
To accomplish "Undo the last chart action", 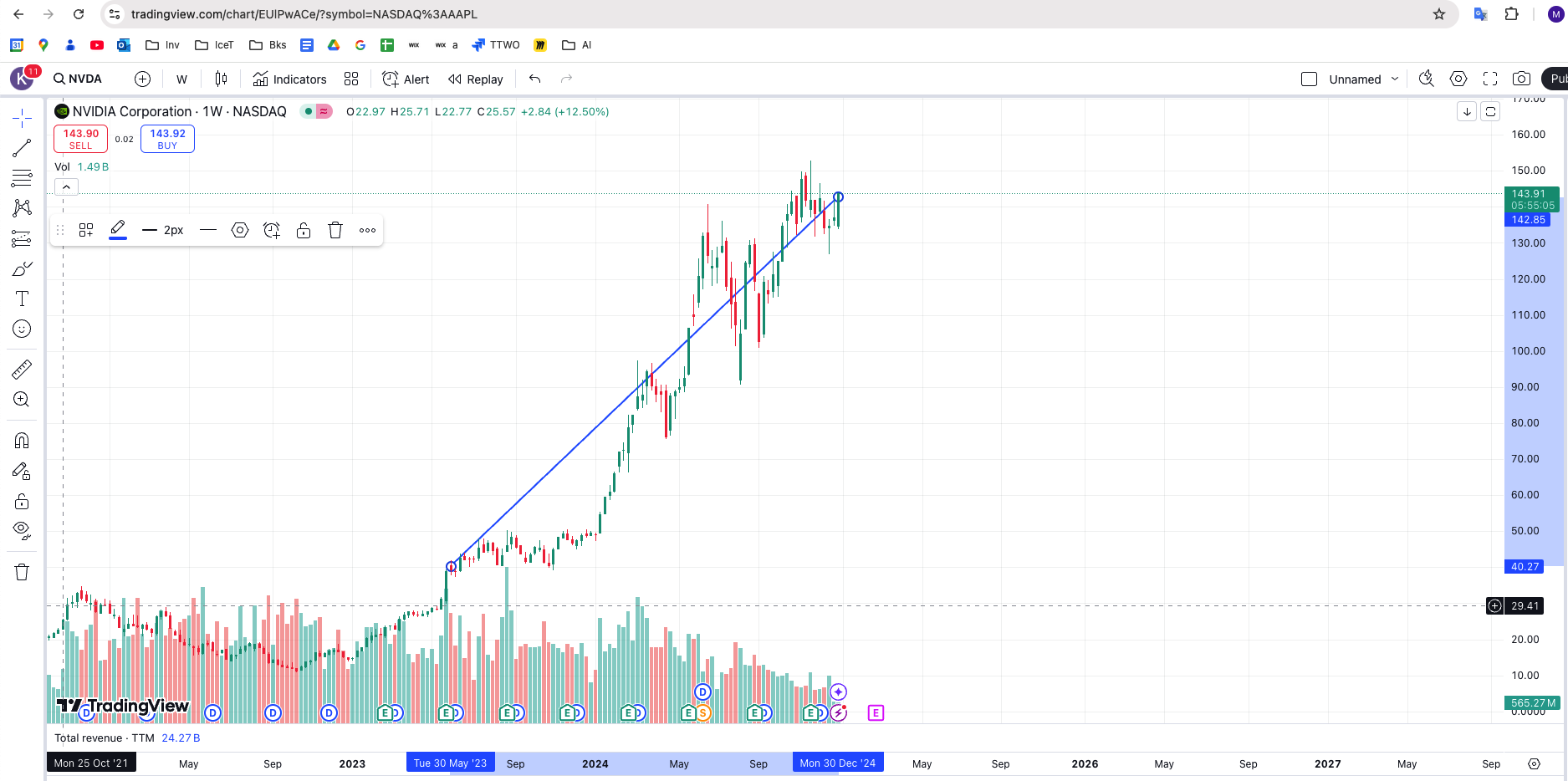I will [535, 79].
